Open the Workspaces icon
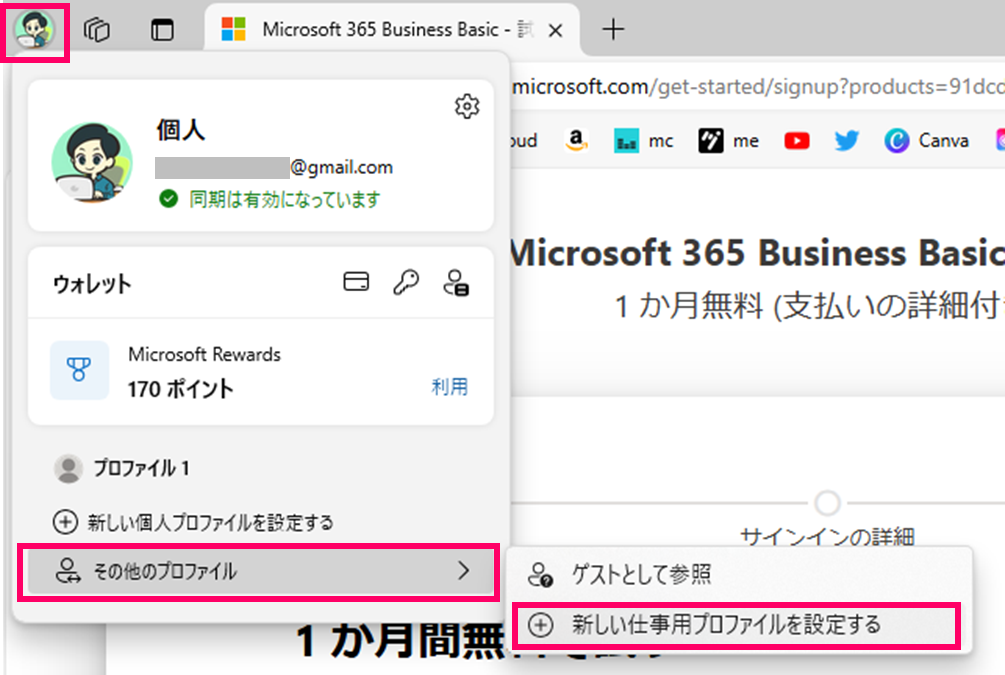The image size is (1005, 675). [x=97, y=29]
